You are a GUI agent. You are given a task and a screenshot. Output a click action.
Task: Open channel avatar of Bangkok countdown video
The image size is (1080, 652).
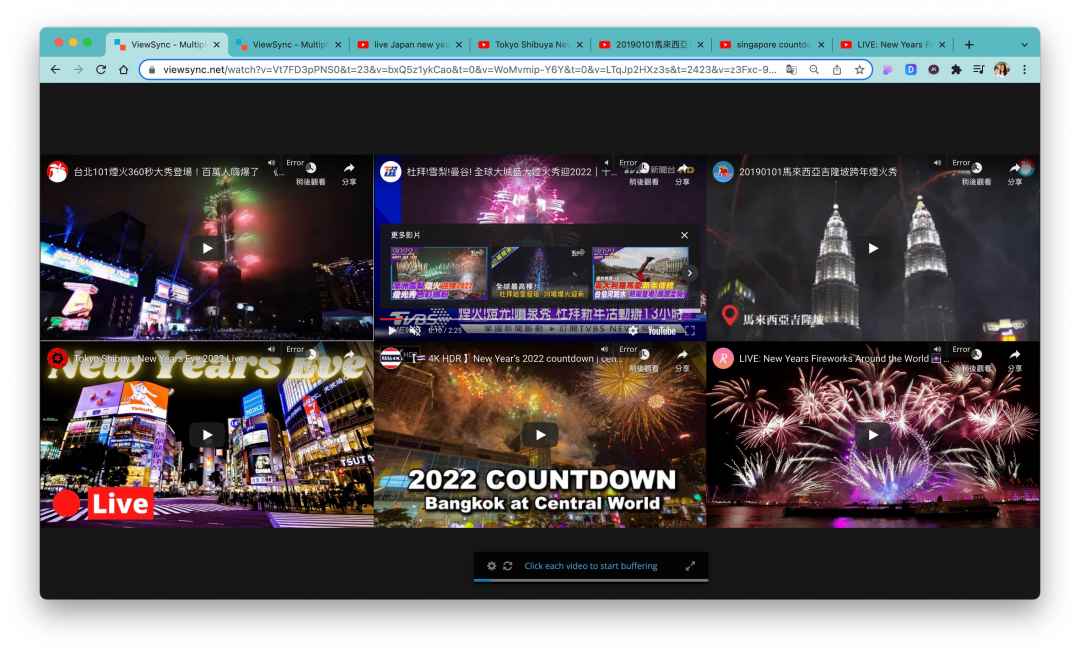(x=390, y=358)
